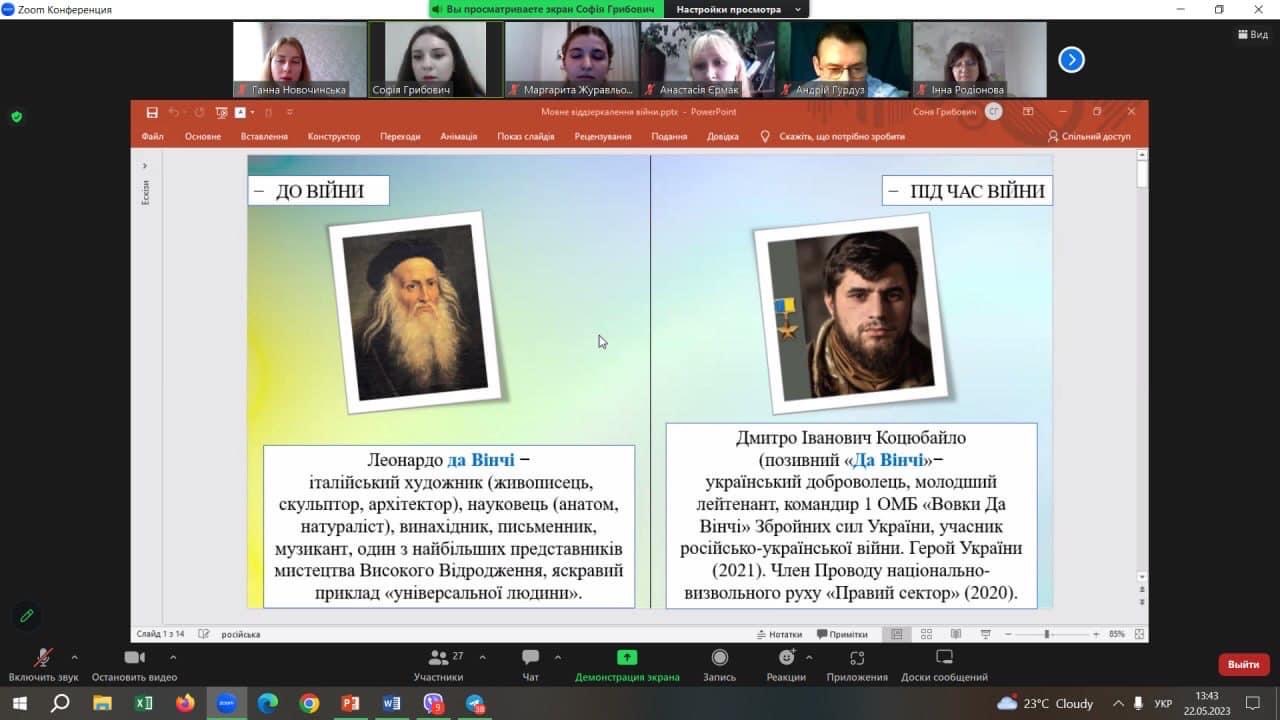Open Telegram from Windows taskbar
This screenshot has height=720, width=1280.
[475, 703]
